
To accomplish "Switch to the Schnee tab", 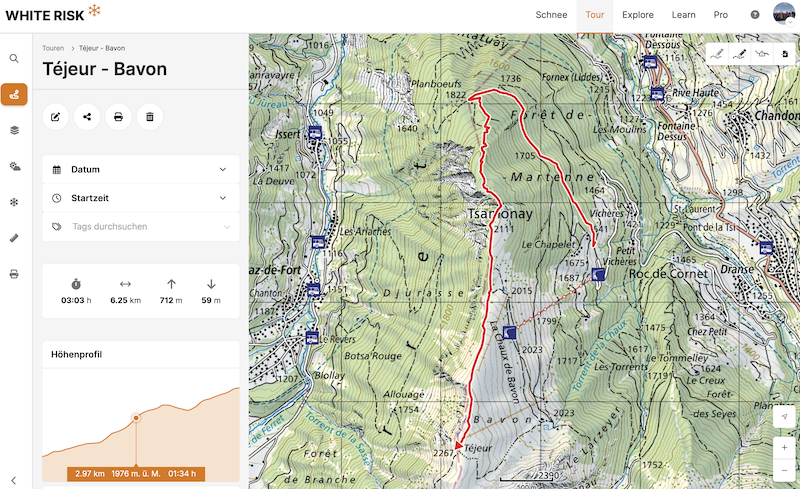I will tap(552, 15).
